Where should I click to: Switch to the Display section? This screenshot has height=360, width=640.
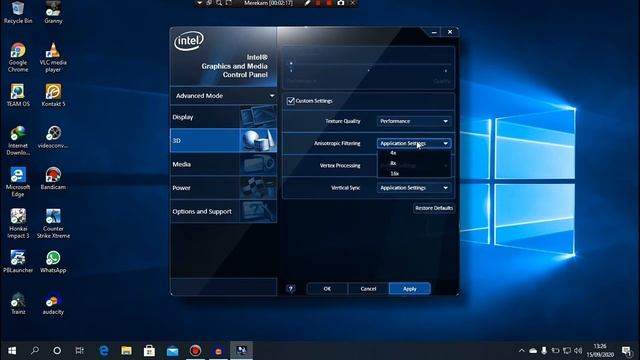tap(224, 117)
